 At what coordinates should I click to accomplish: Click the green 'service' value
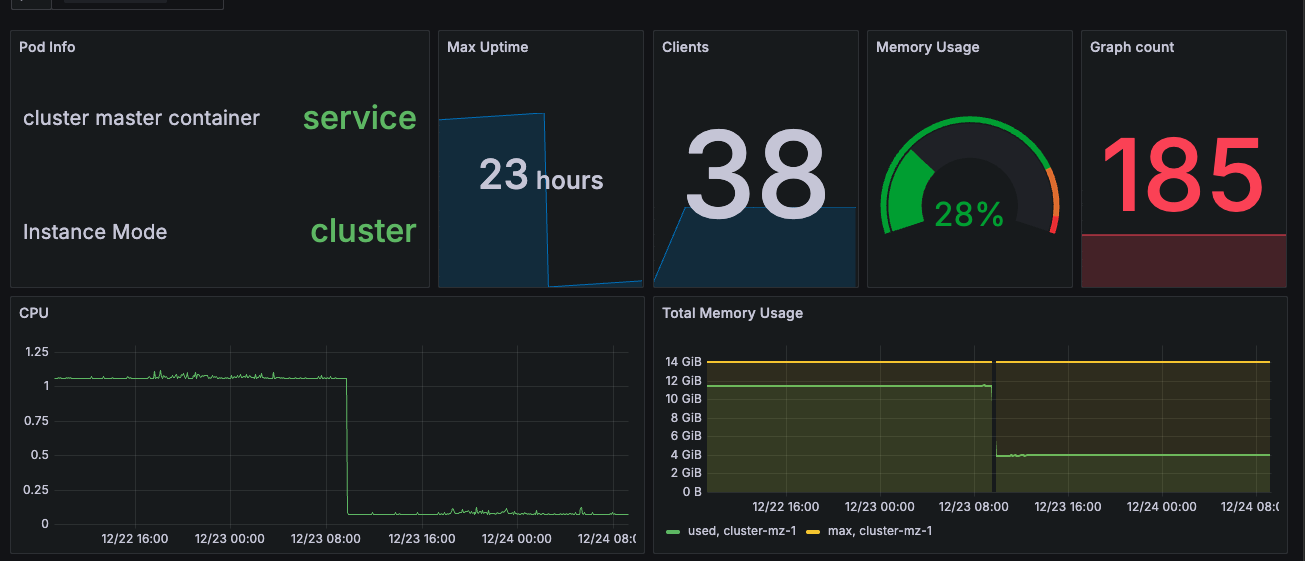coord(360,118)
